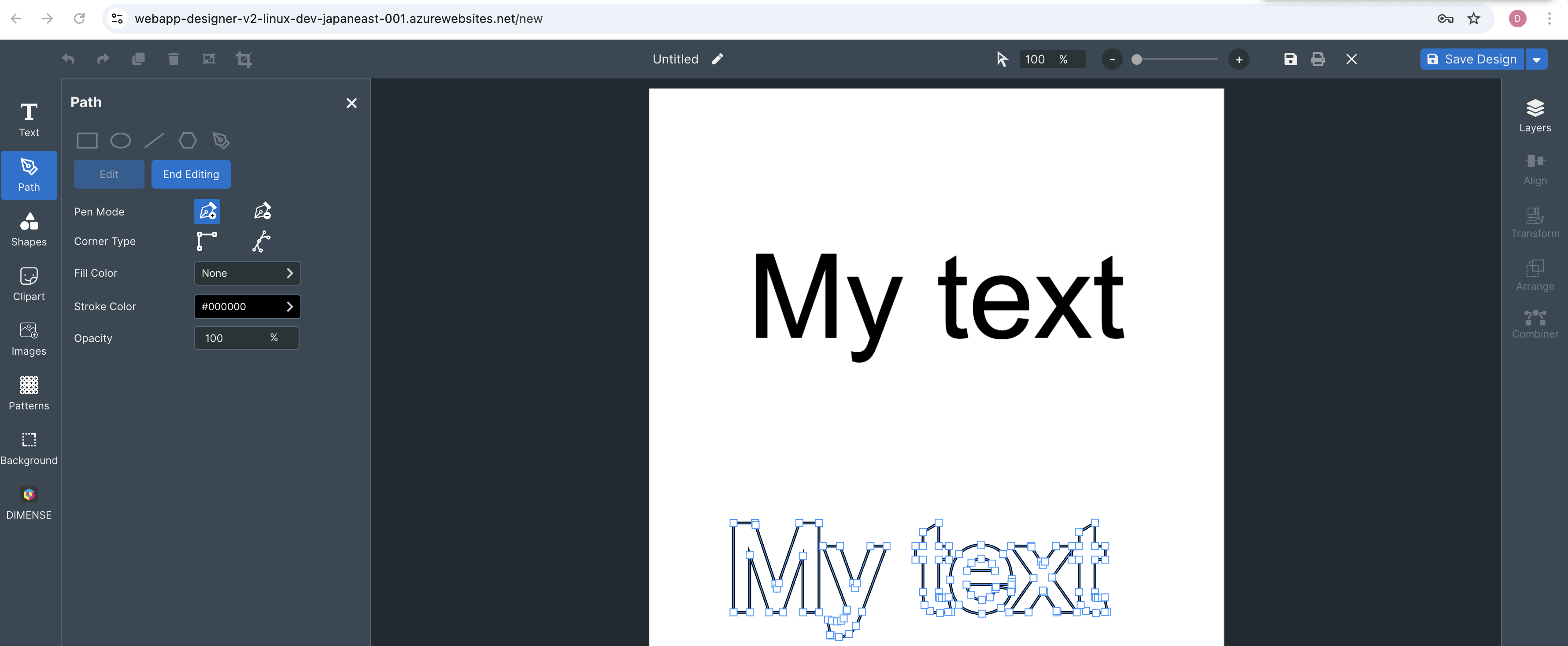Open the DIMENSE tab
1568x646 pixels.
[x=29, y=504]
